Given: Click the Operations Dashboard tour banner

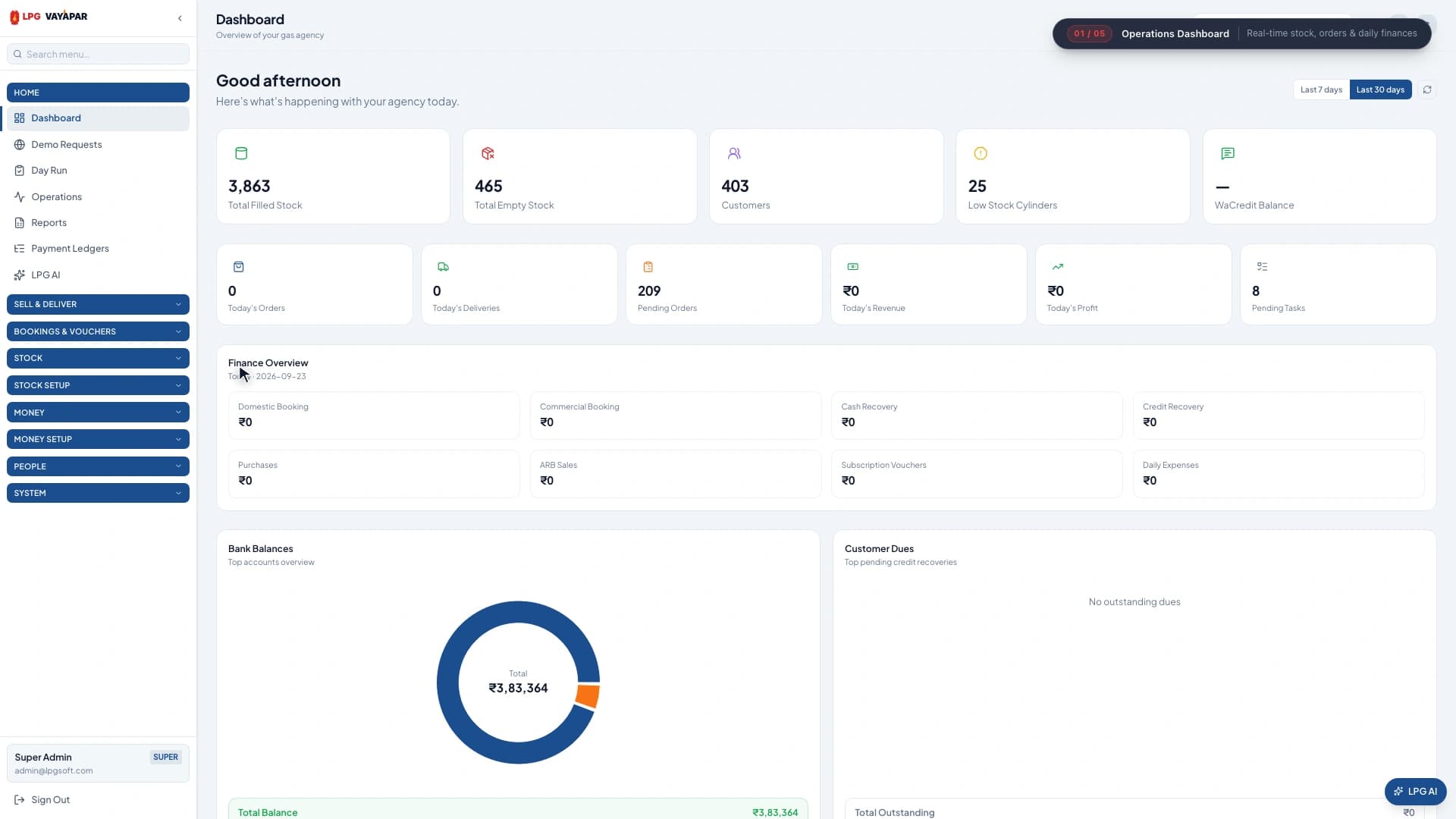Looking at the screenshot, I should click(1241, 33).
